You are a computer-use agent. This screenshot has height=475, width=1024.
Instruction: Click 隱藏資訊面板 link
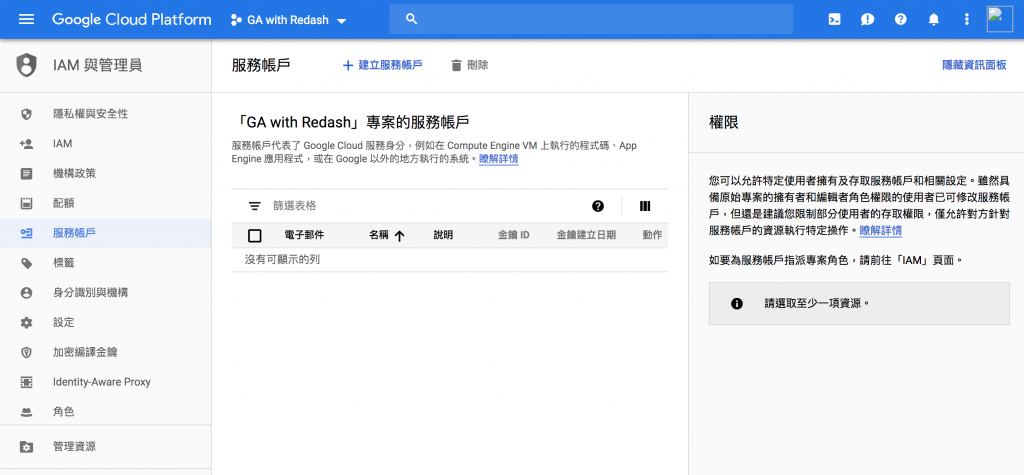pos(974,65)
